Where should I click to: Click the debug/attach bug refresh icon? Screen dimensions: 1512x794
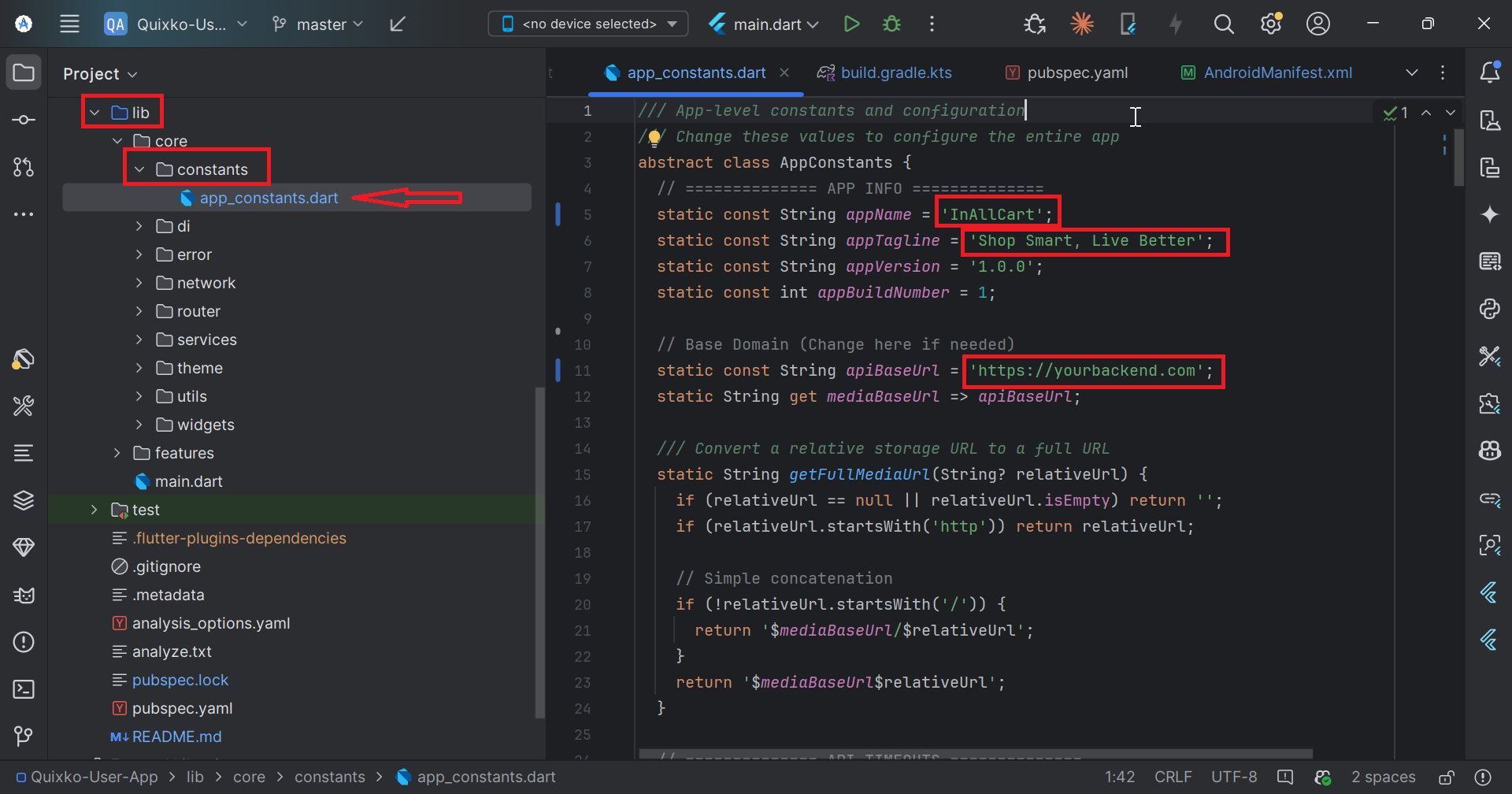(x=1035, y=24)
